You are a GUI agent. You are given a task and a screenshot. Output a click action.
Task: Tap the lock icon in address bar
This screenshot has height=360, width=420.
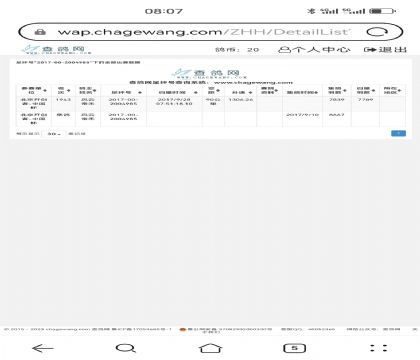click(40, 32)
